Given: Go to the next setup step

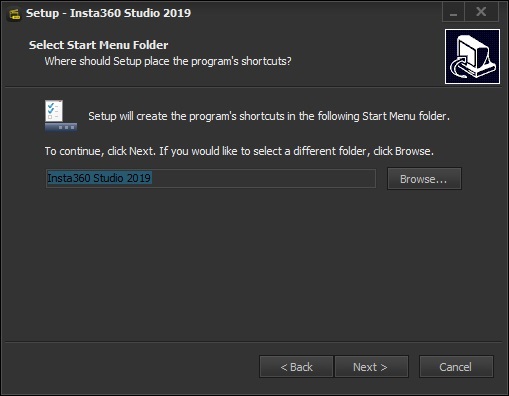Looking at the screenshot, I should pyautogui.click(x=371, y=367).
